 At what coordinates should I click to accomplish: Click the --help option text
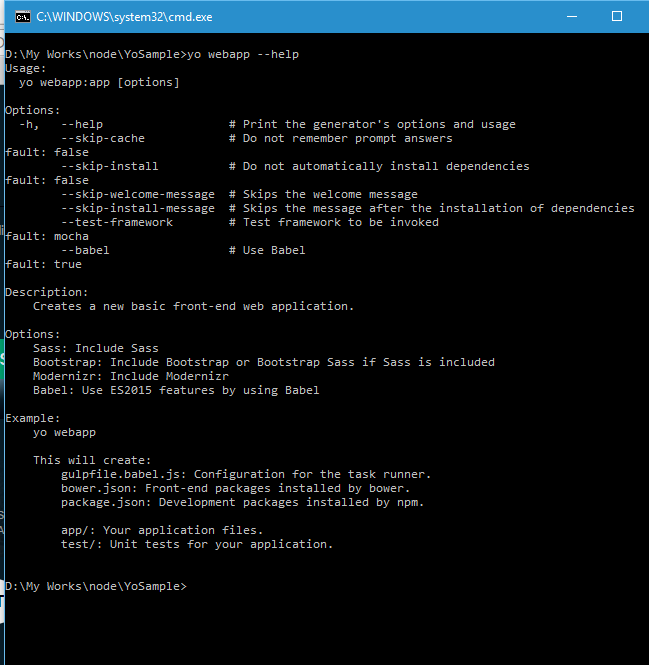click(82, 124)
